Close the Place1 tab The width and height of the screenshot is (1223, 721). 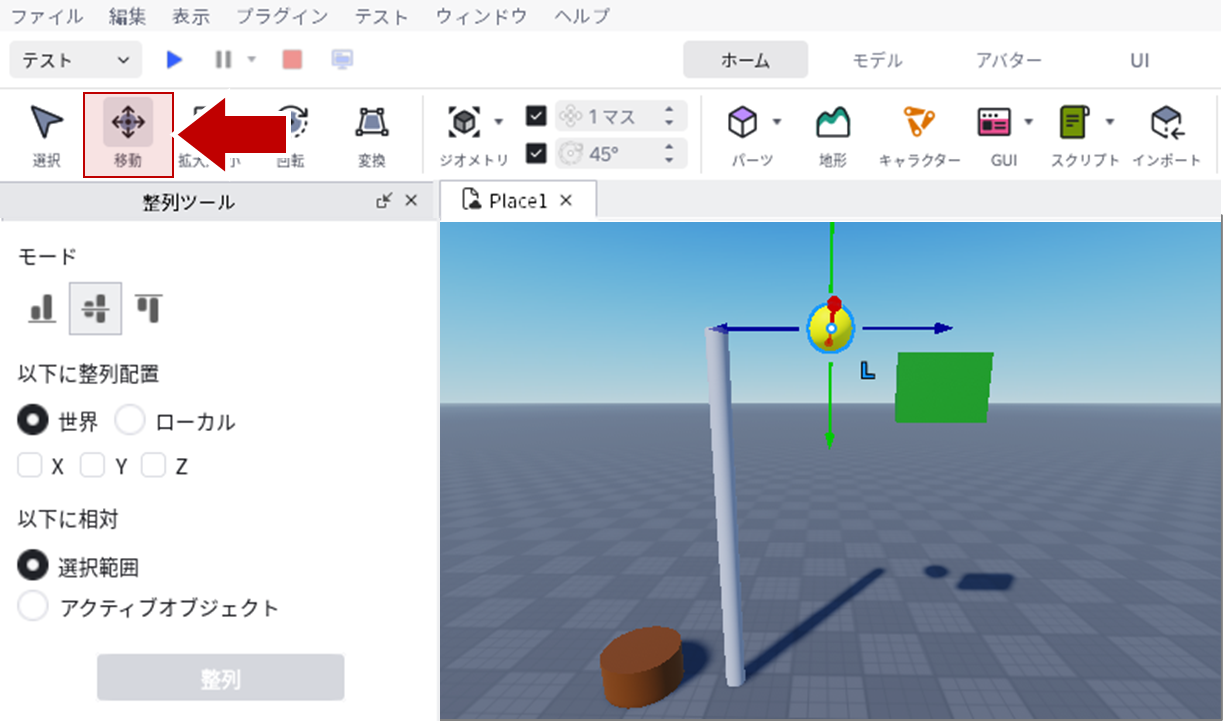(x=566, y=201)
